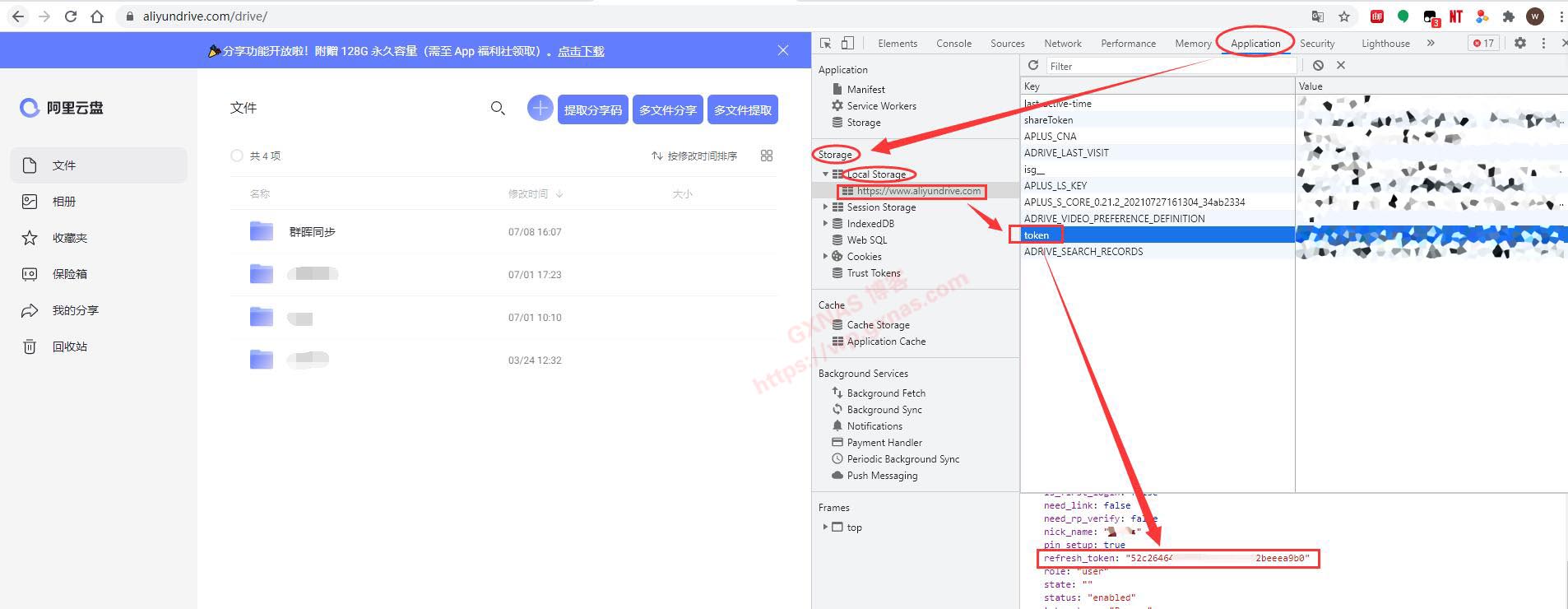
Task: Open DevTools settings gear
Action: pos(1520,43)
